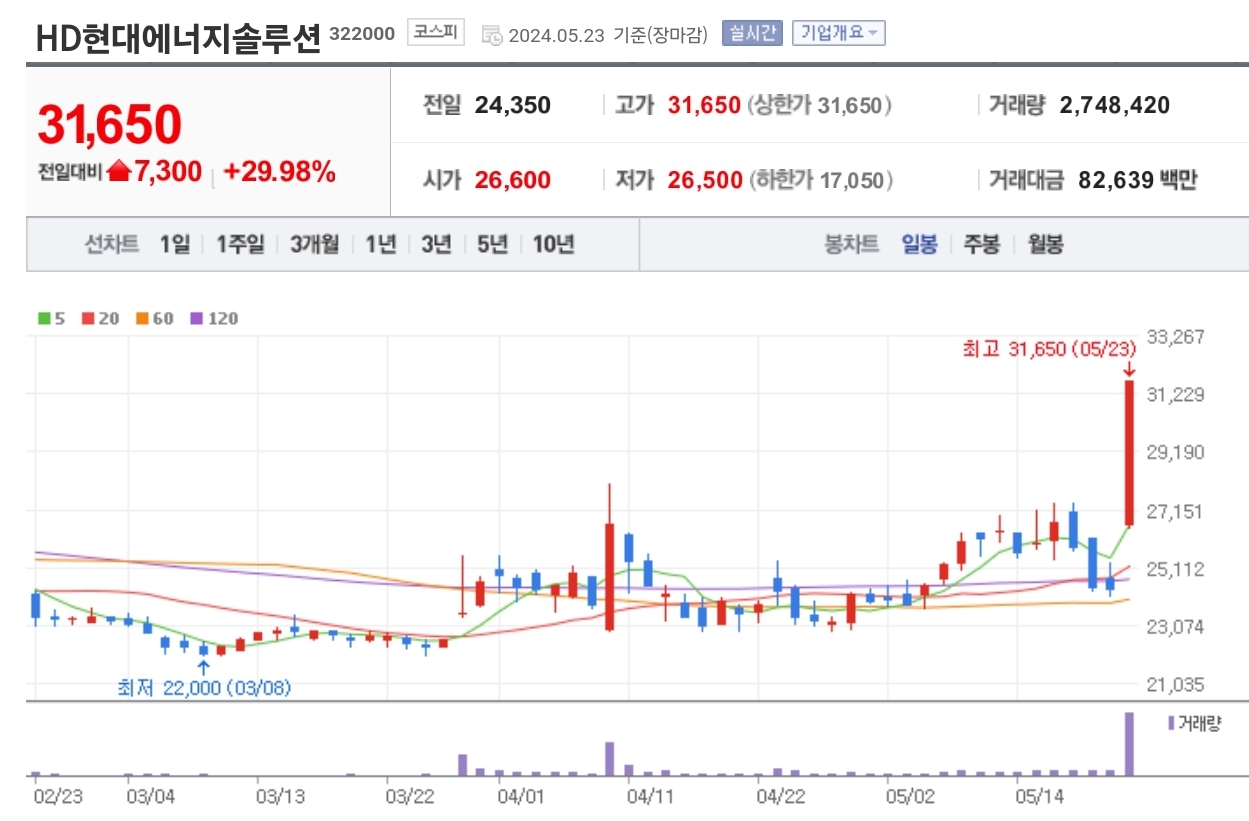Click the +29.98% change rate

pos(279,172)
